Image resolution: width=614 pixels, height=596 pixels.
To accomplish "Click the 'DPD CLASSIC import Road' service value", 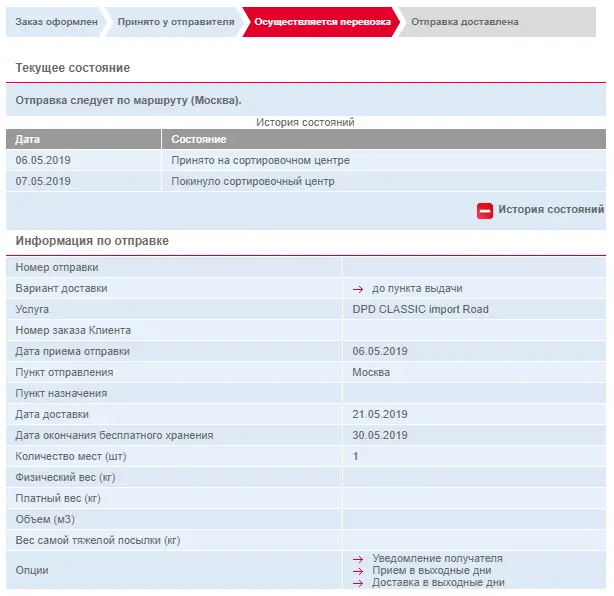I will click(420, 309).
